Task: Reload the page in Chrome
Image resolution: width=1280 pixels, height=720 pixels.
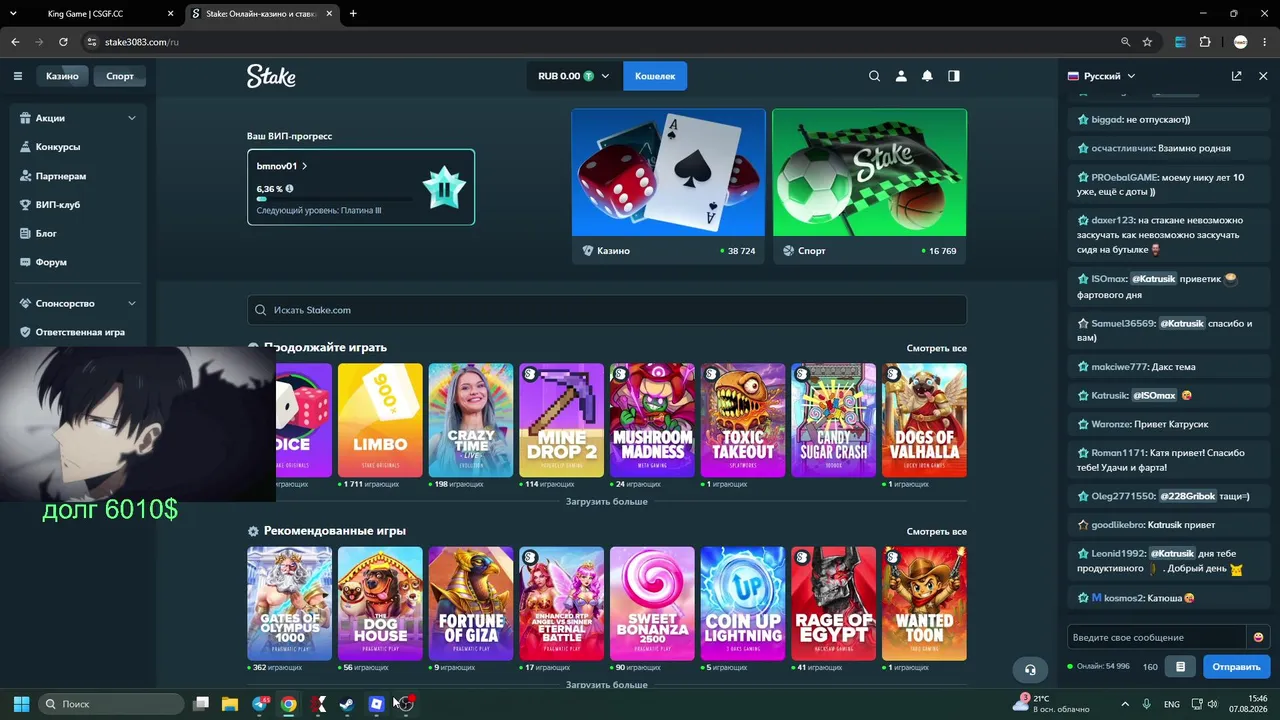Action: 63,42
